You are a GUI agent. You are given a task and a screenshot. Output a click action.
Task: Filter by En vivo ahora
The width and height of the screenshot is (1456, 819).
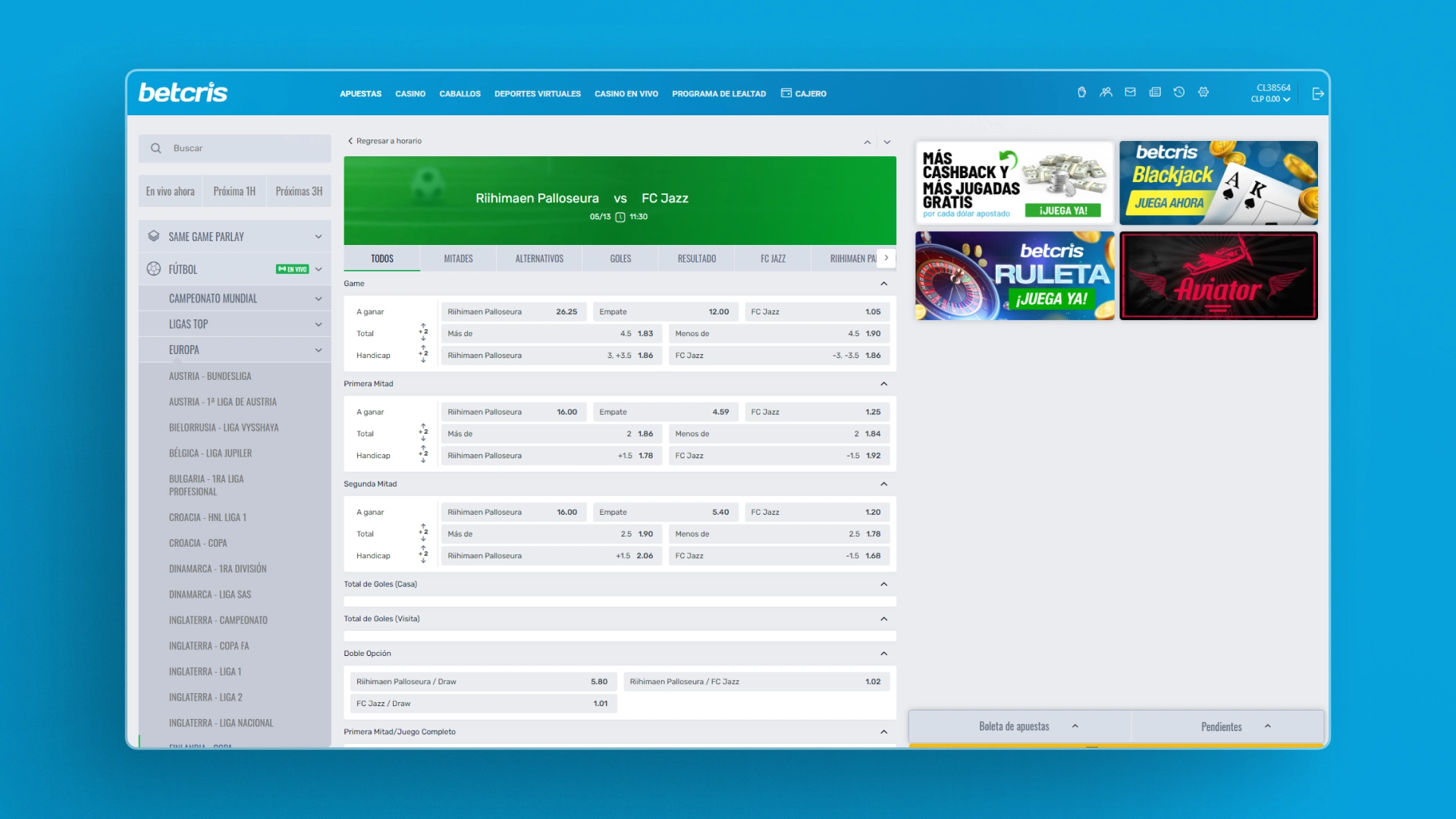(x=171, y=191)
